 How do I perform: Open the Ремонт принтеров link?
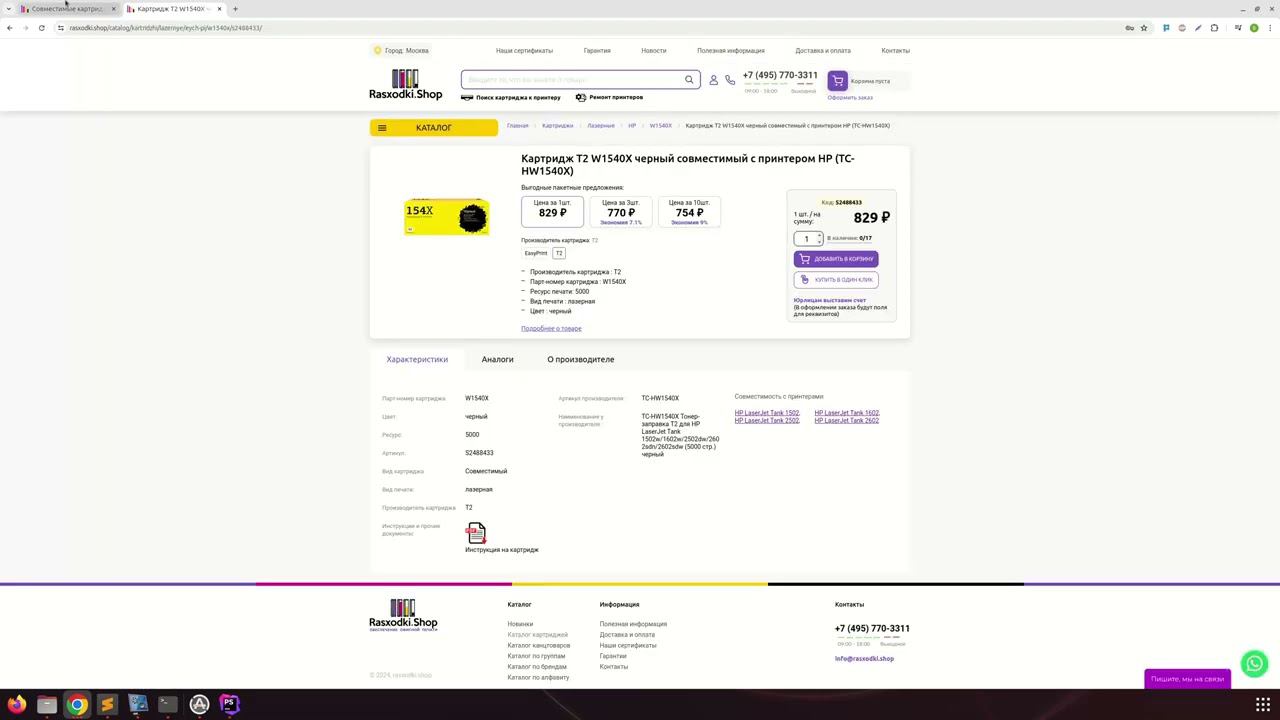click(x=609, y=98)
